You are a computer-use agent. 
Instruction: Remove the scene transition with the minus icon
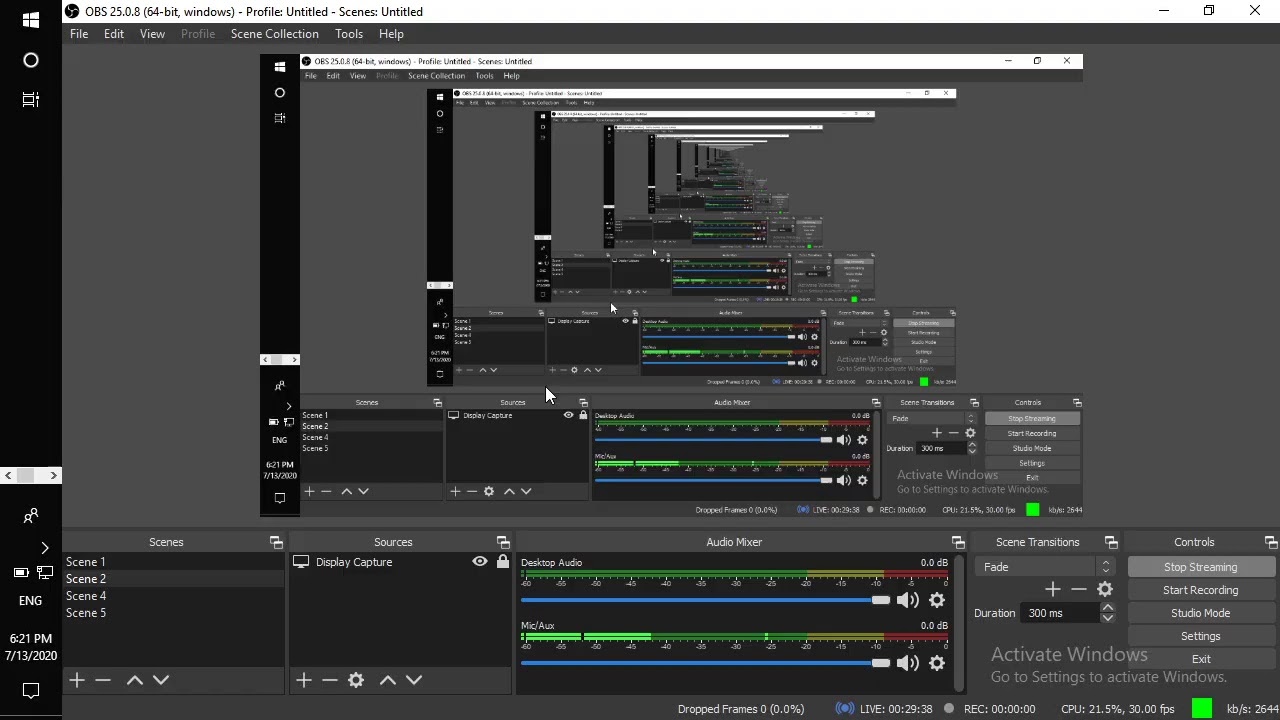(x=1078, y=590)
